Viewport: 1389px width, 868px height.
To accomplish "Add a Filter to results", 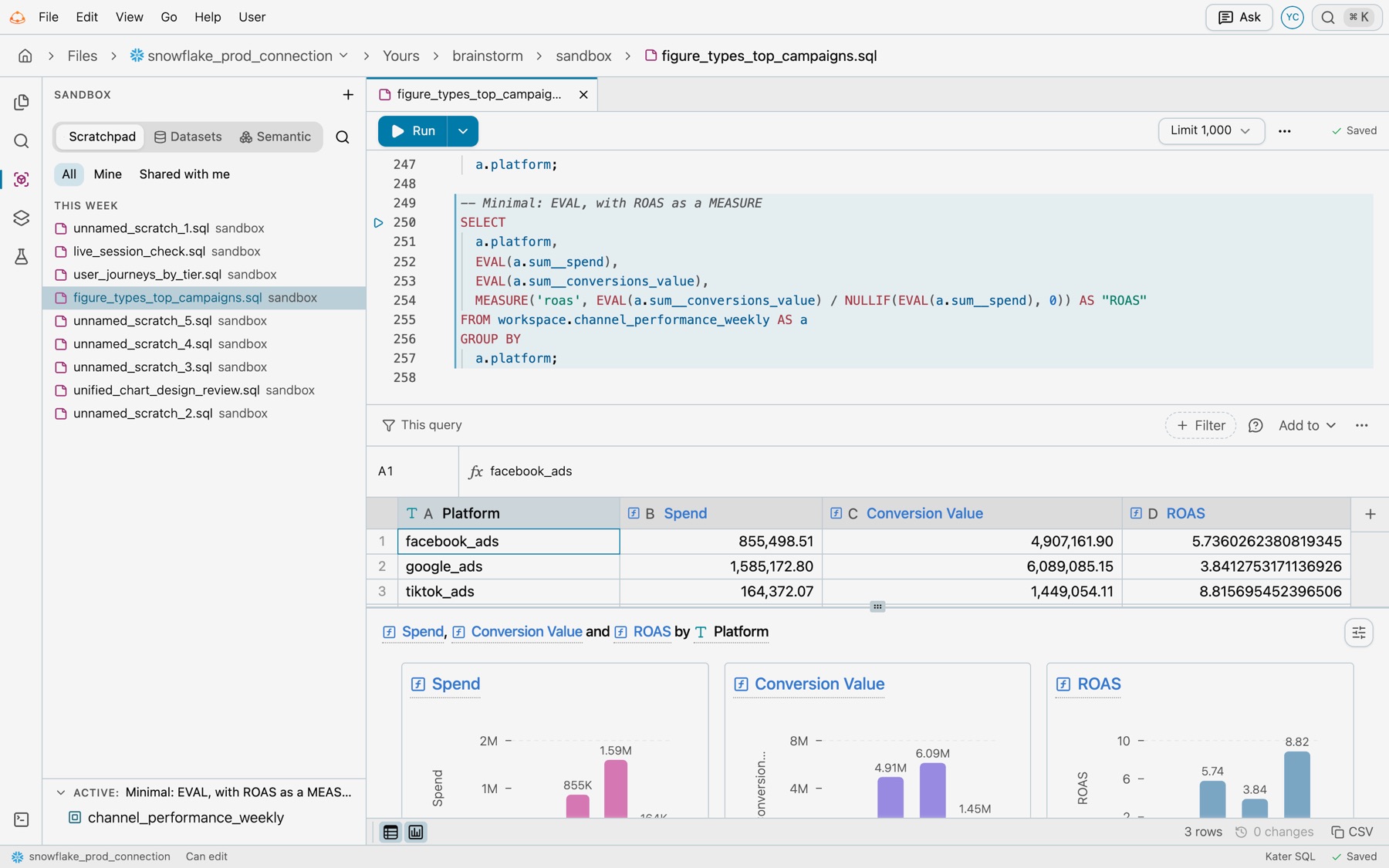I will point(1201,426).
